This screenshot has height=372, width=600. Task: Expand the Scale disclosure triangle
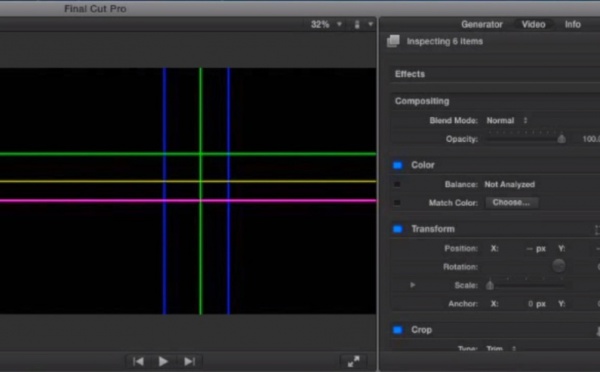pyautogui.click(x=412, y=285)
